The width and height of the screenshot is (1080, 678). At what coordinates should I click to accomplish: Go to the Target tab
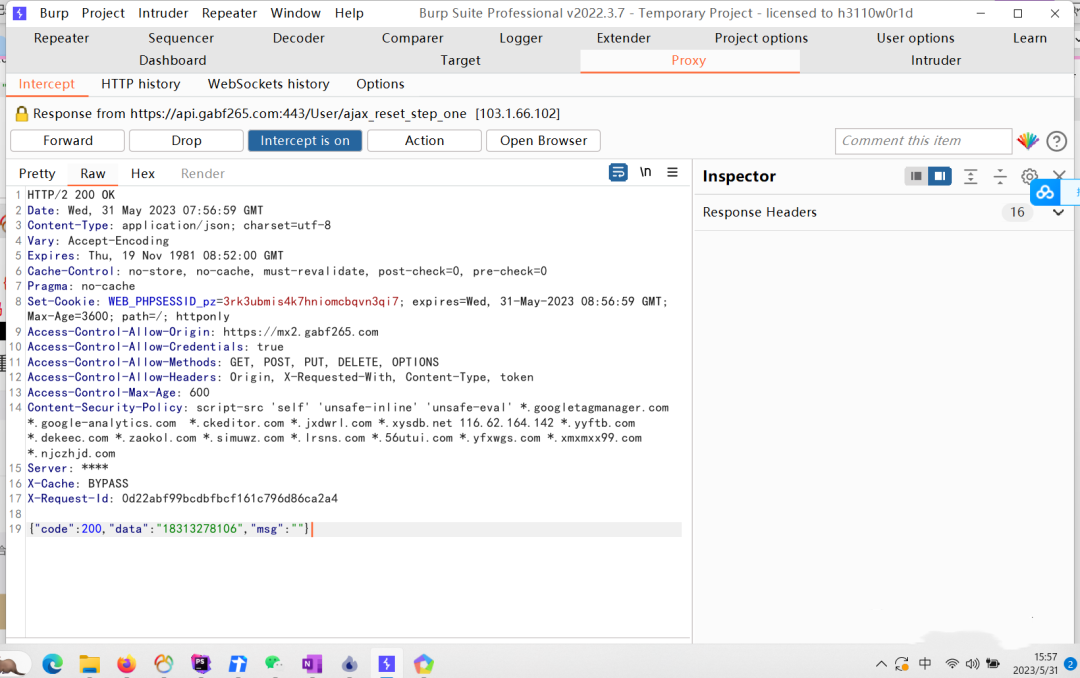pyautogui.click(x=460, y=61)
